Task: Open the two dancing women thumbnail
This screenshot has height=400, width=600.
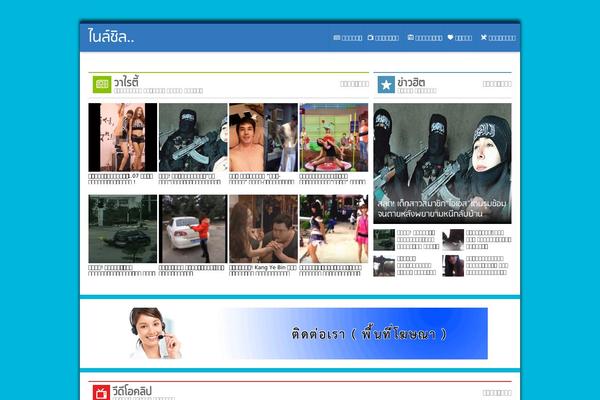Action: pyautogui.click(x=122, y=137)
